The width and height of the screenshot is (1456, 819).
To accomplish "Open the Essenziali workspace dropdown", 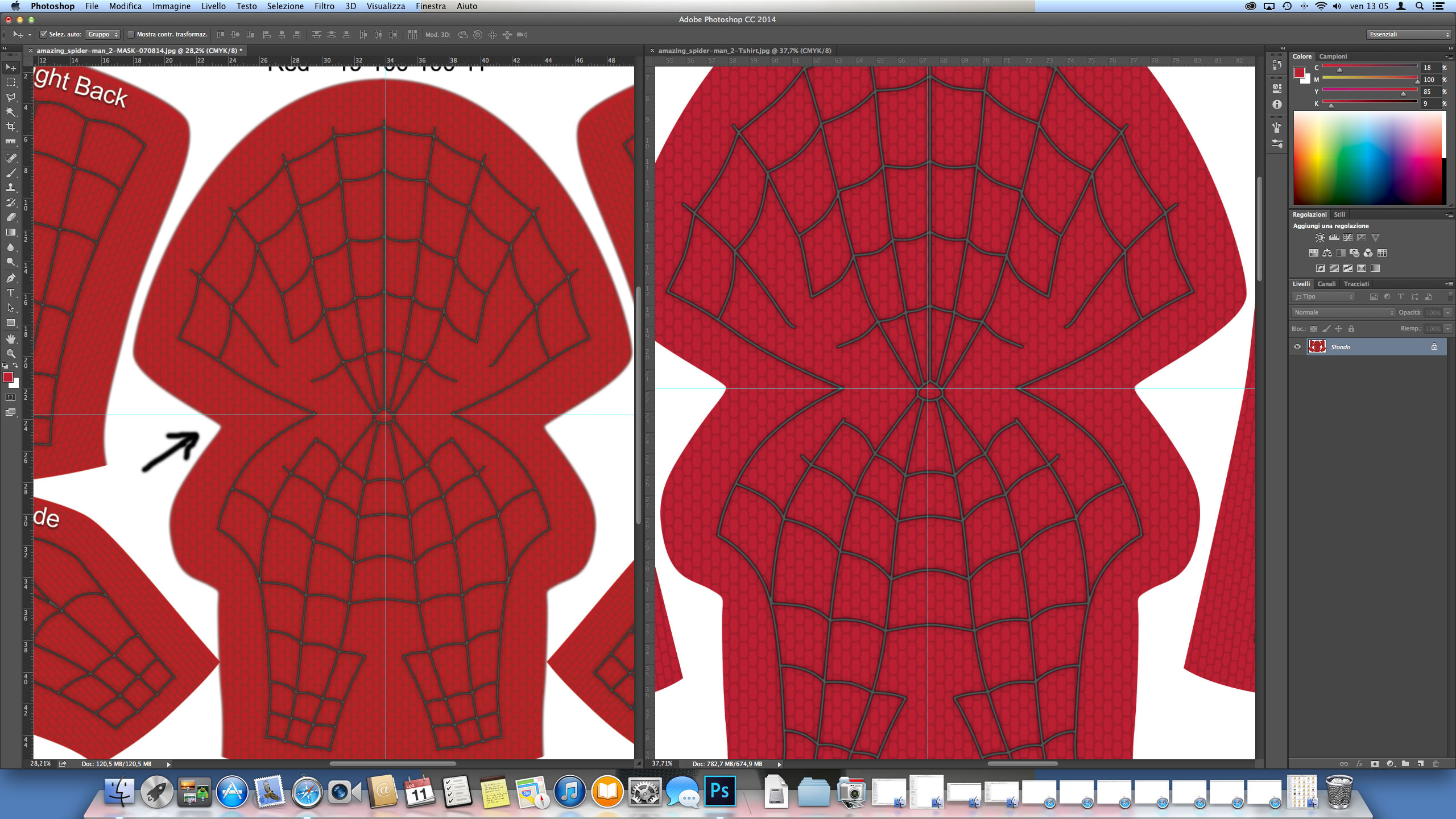I will [1409, 35].
